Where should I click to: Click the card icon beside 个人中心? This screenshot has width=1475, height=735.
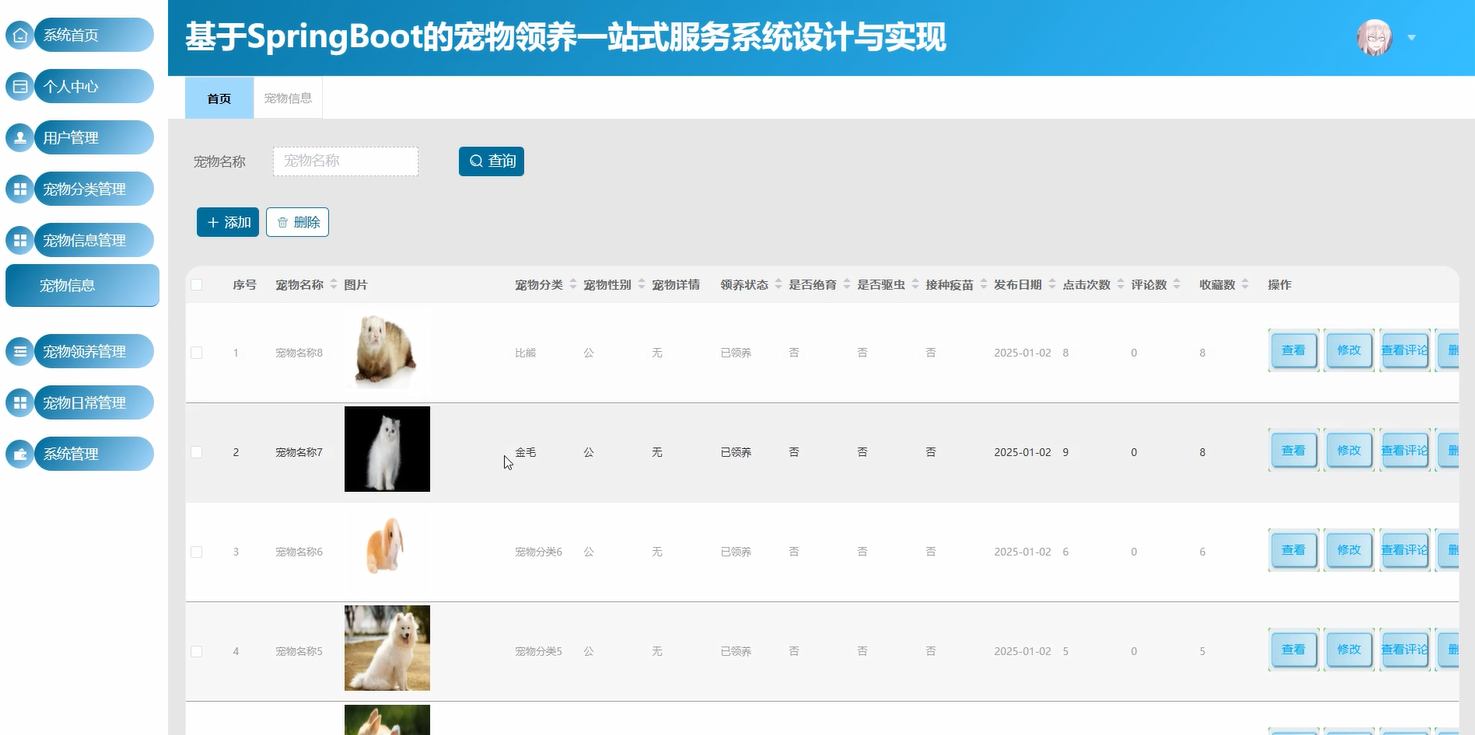coord(20,86)
